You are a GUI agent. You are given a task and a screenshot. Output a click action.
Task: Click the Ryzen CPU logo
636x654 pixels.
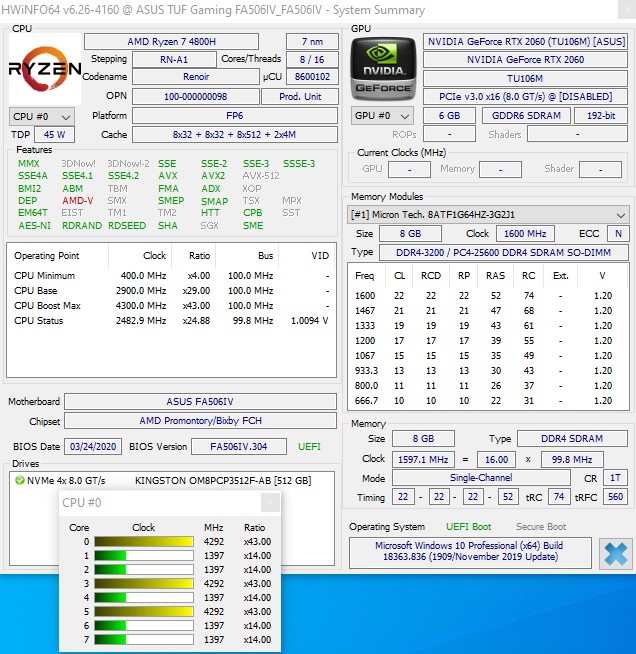pos(45,69)
